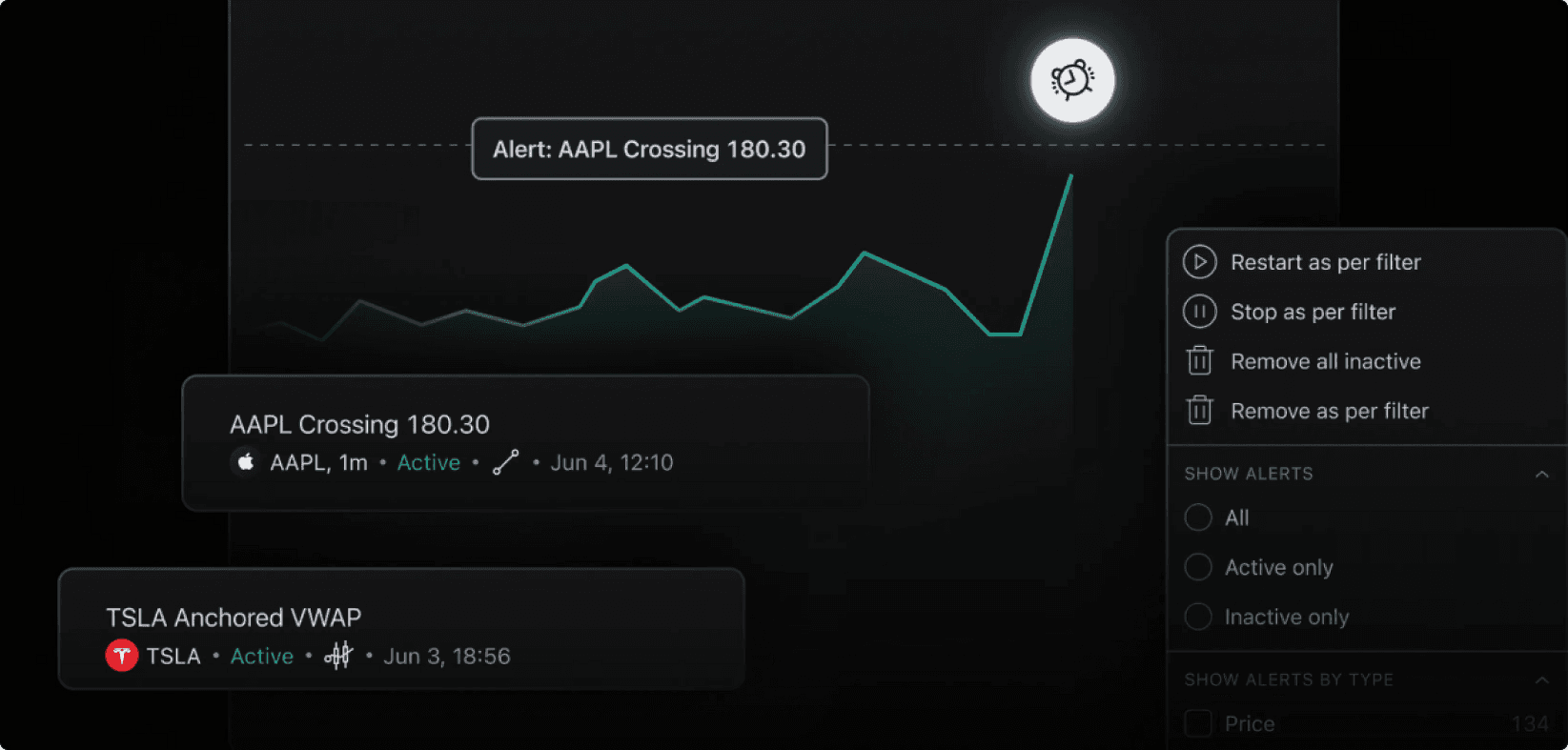Click the trash icon for Remove as per filter
Image resolution: width=1568 pixels, height=750 pixels.
[1199, 410]
